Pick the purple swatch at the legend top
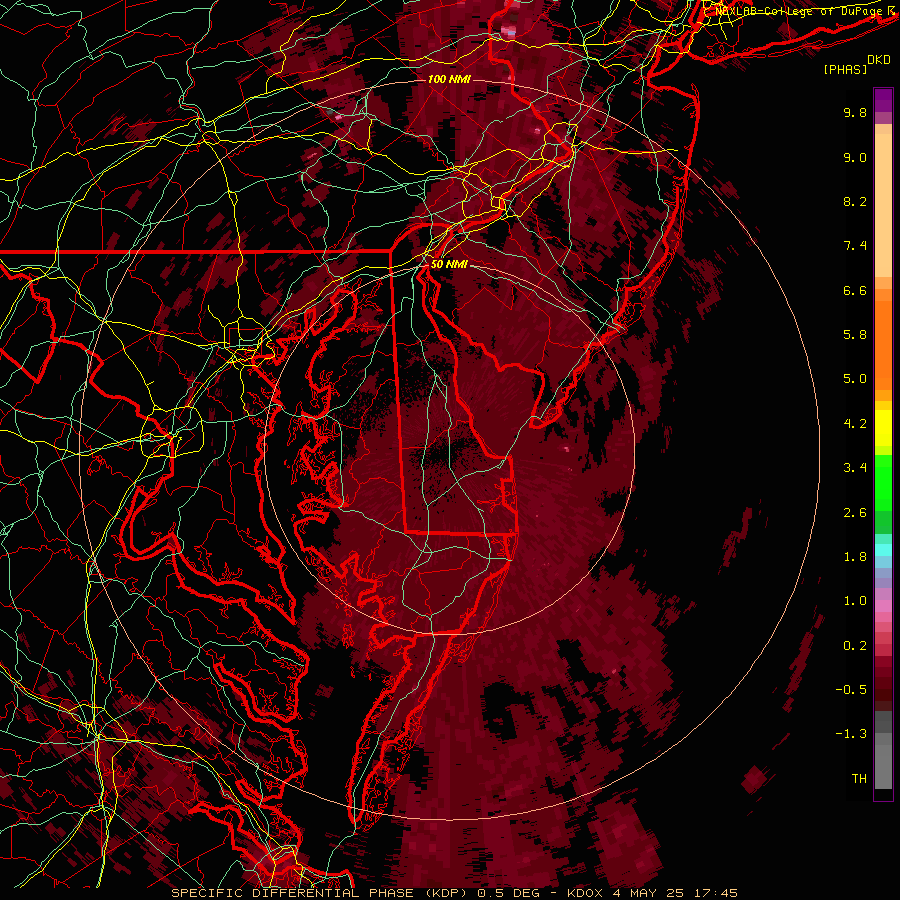Image resolution: width=900 pixels, height=900 pixels. [x=883, y=100]
